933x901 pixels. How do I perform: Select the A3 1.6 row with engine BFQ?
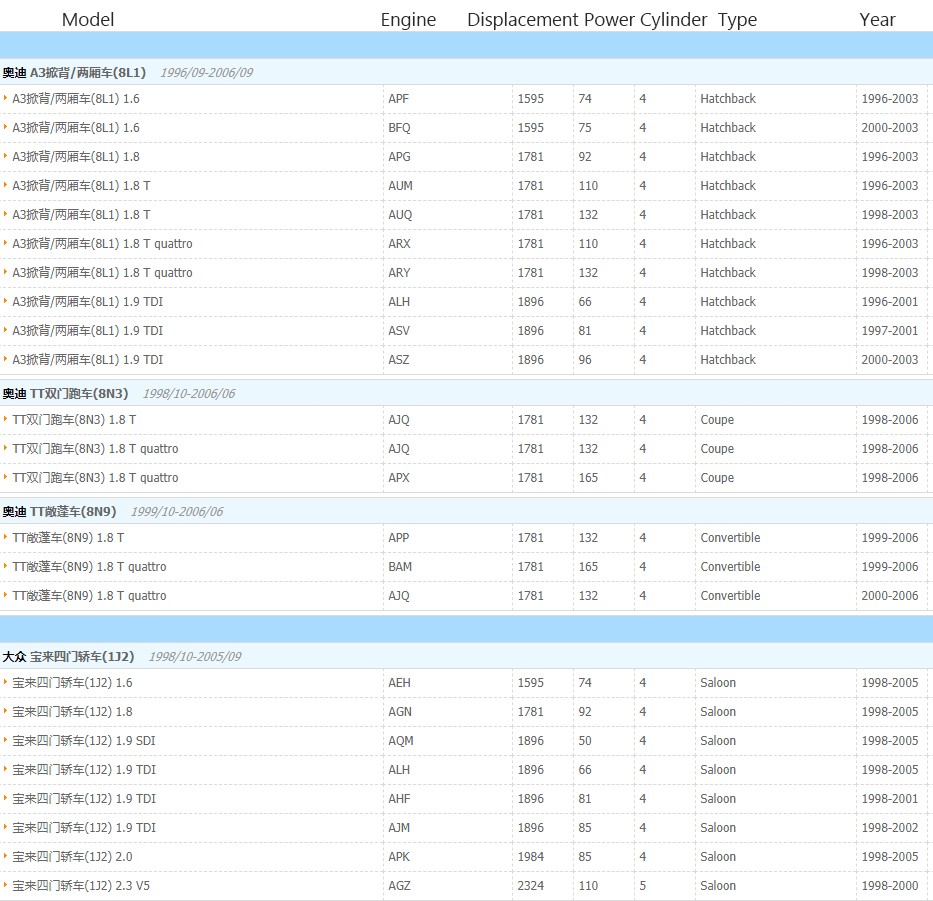coord(464,127)
